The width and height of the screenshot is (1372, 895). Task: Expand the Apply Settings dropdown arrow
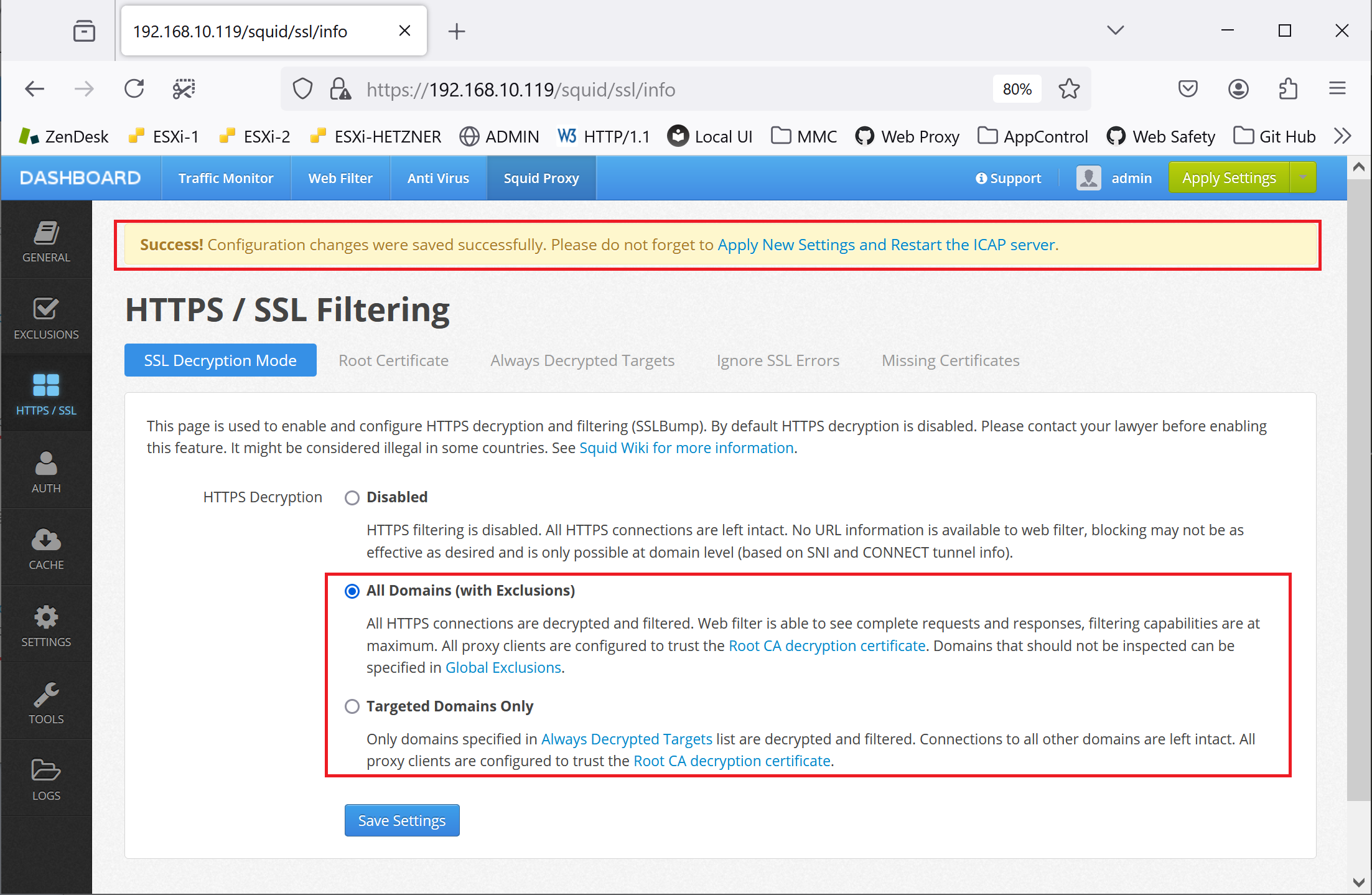tap(1303, 178)
